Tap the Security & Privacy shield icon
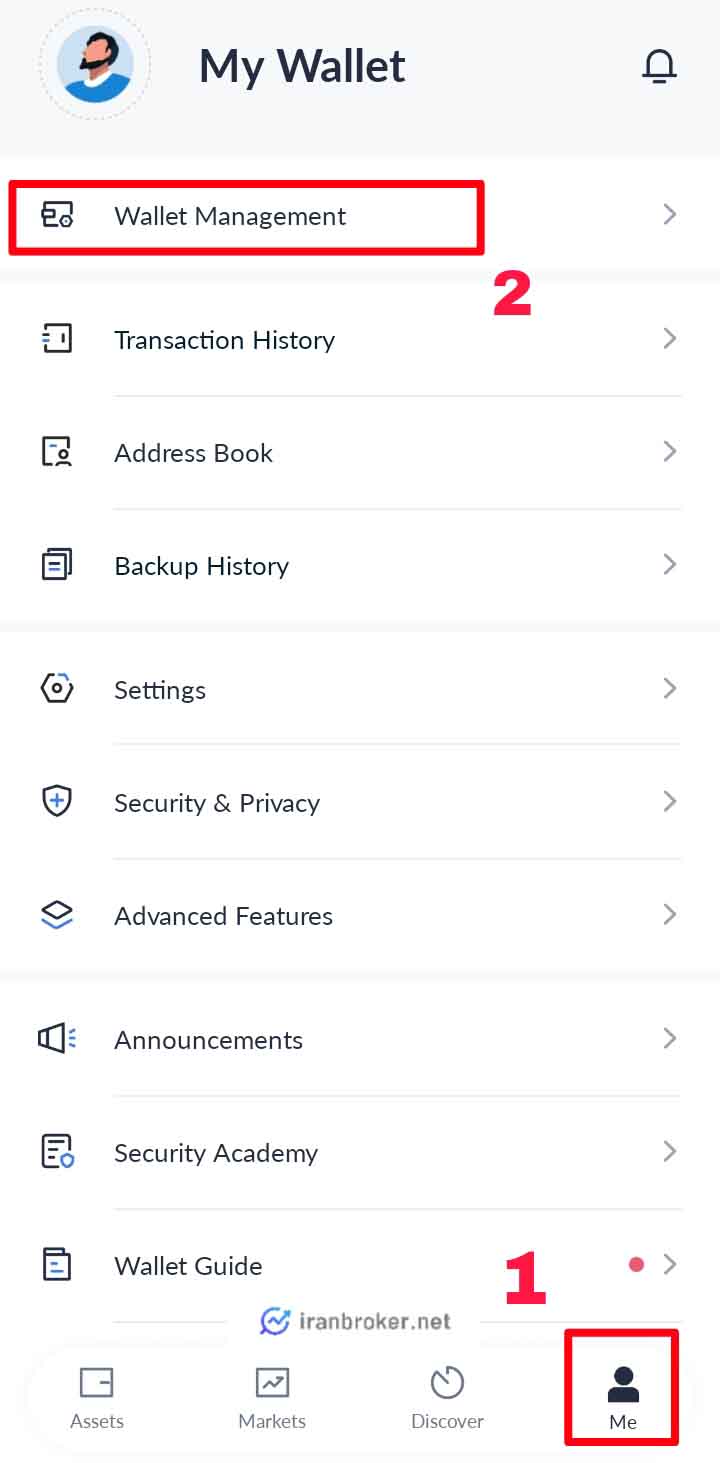 click(x=57, y=802)
